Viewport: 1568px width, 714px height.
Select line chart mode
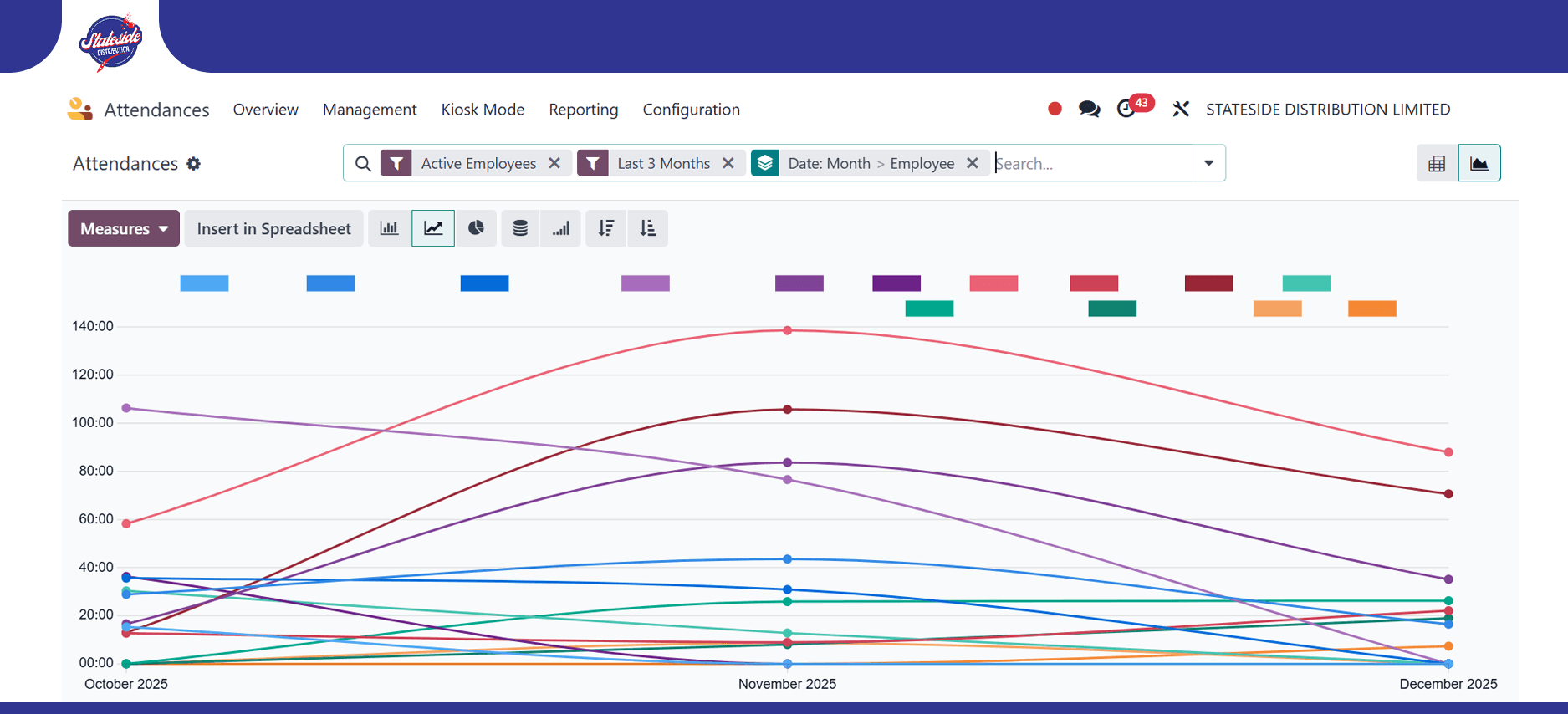[x=433, y=228]
